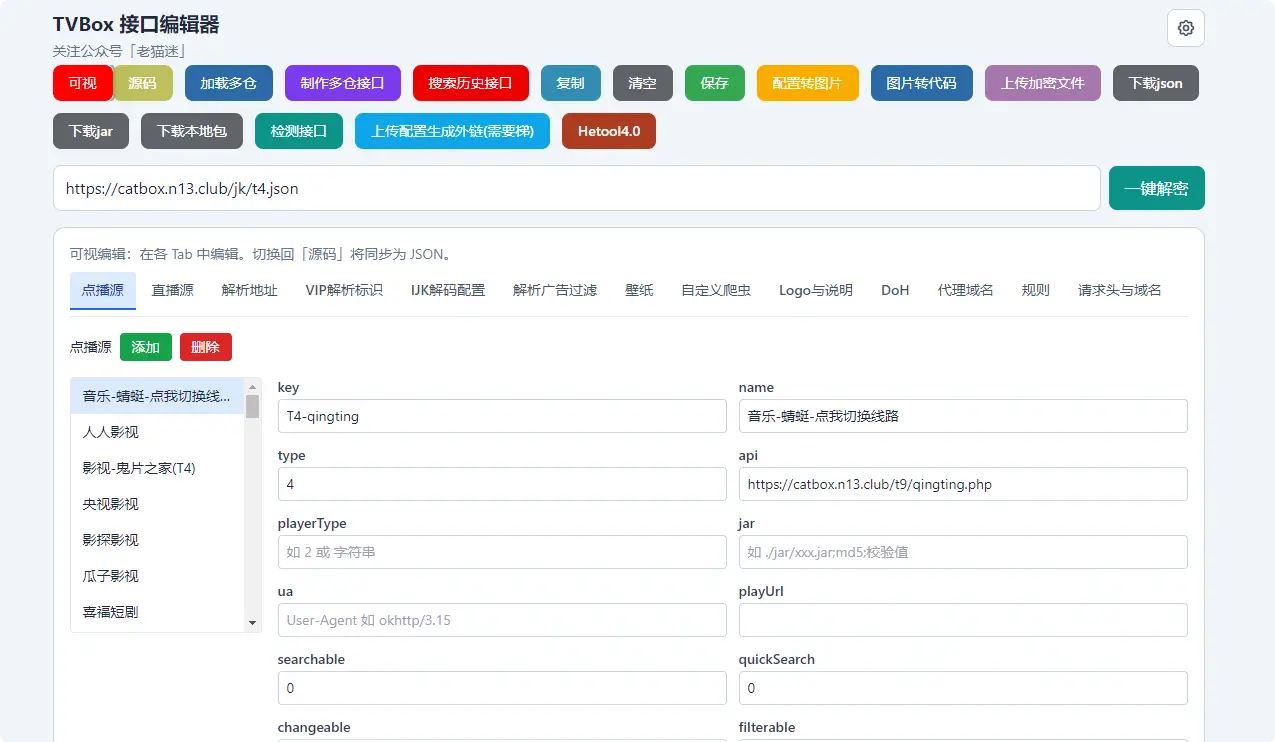Click the 清空 clear button
The width and height of the screenshot is (1275, 742).
click(642, 83)
